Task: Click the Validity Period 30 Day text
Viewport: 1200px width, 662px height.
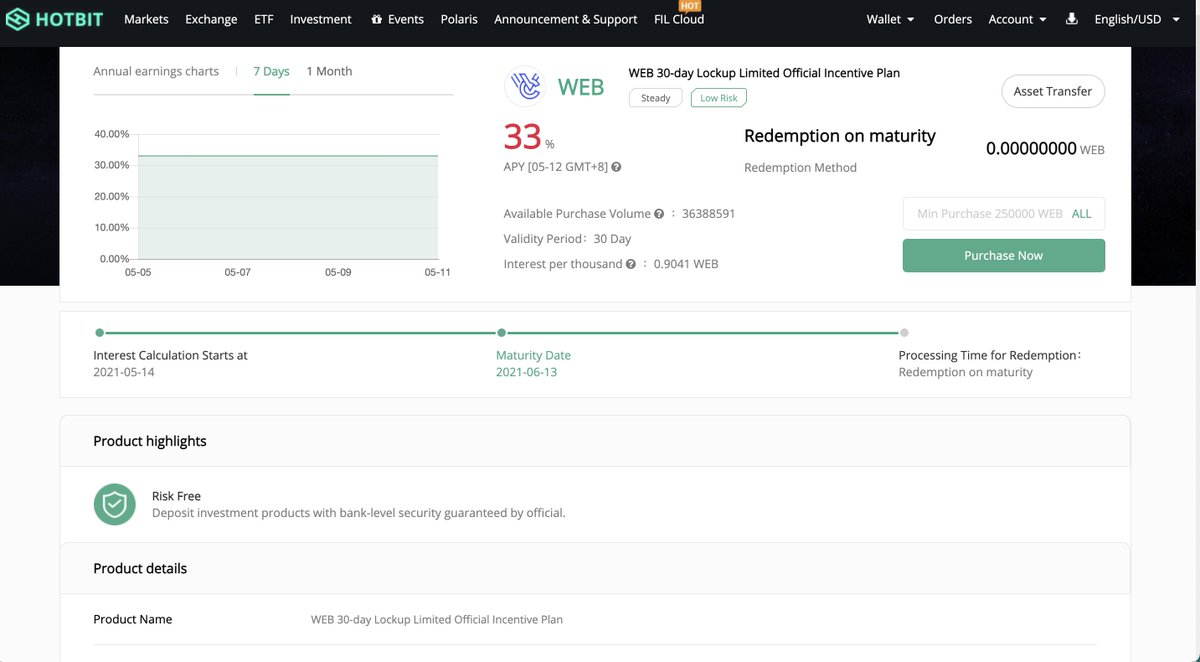Action: pos(567,239)
